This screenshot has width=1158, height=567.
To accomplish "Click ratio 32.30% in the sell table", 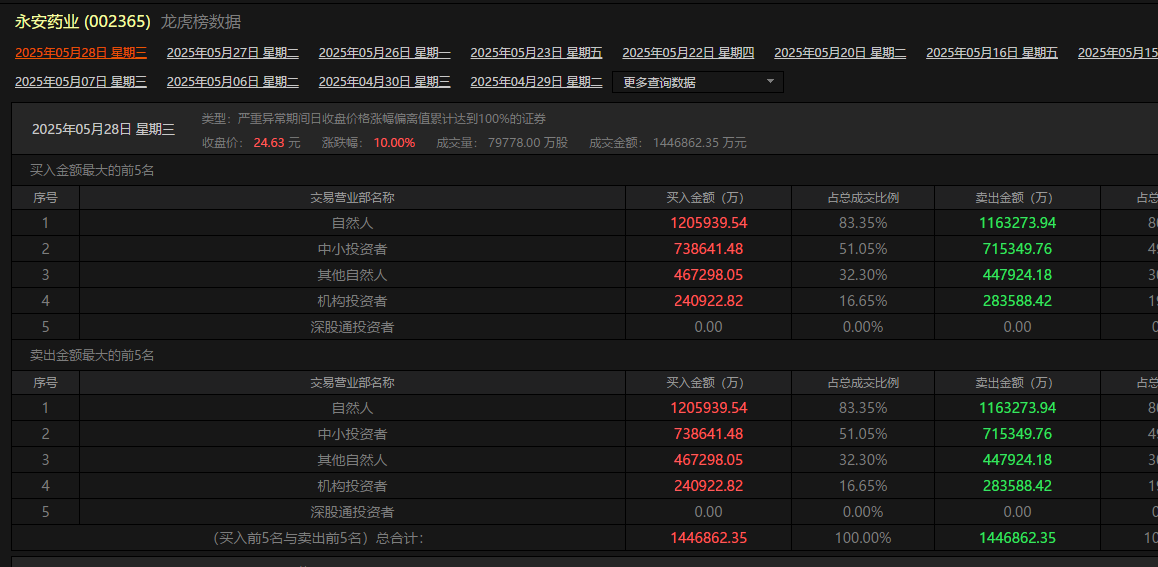I will pyautogui.click(x=863, y=459).
